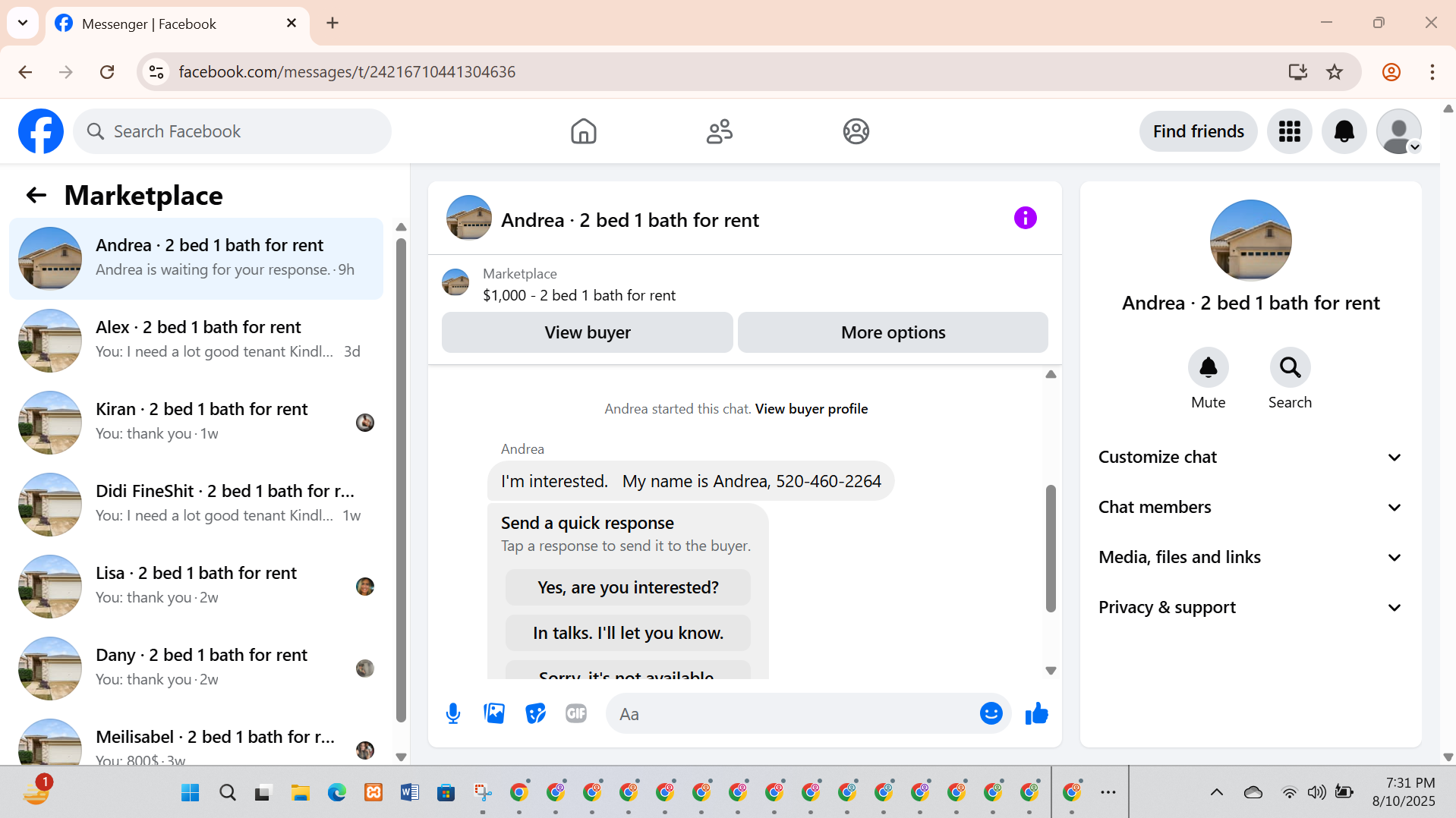Open Kiran's conversation
Viewport: 1456px width, 818px height.
(x=196, y=422)
